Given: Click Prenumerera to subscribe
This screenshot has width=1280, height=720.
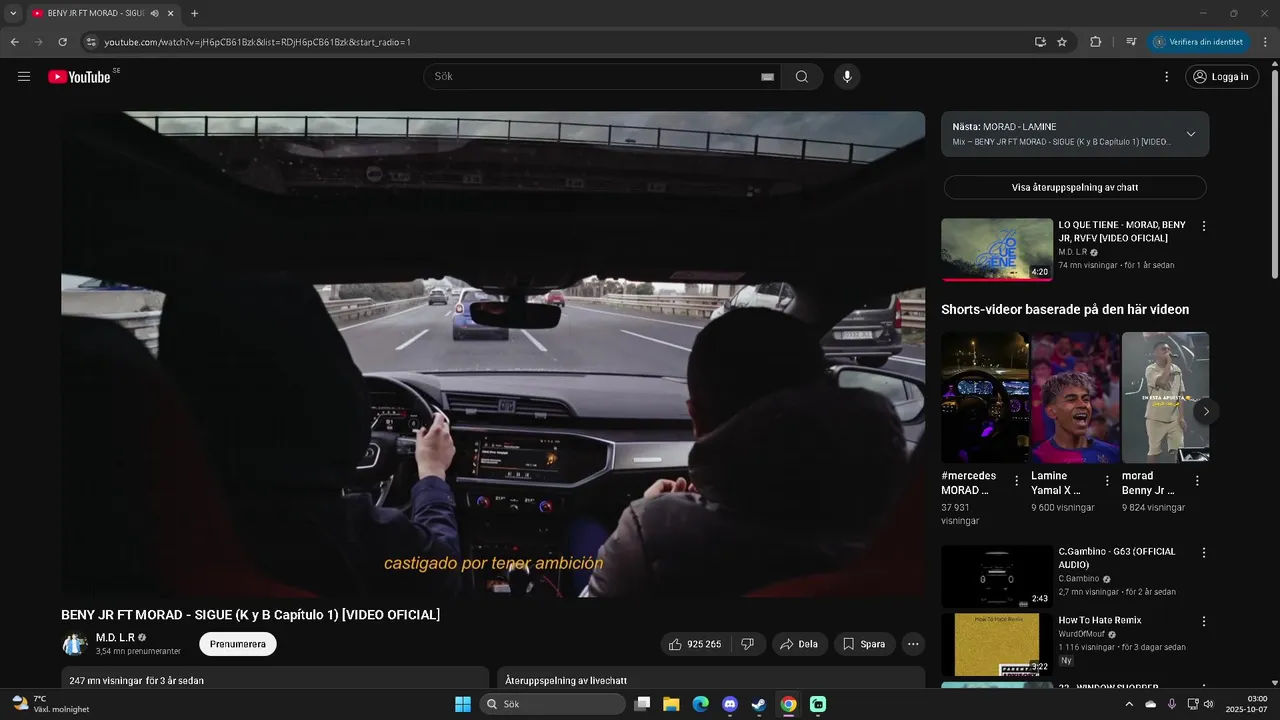Looking at the screenshot, I should [x=238, y=644].
